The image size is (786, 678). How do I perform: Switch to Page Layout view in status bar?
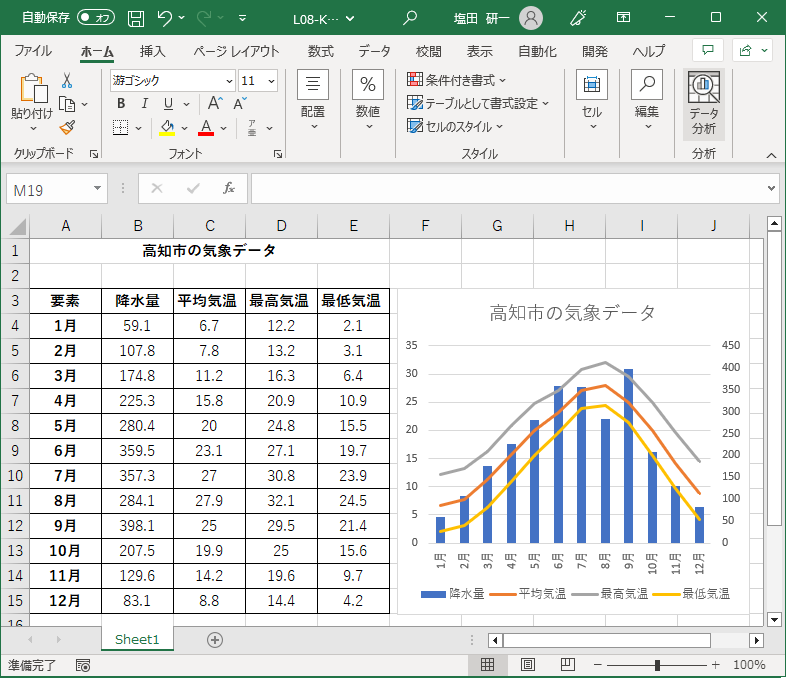coord(528,665)
